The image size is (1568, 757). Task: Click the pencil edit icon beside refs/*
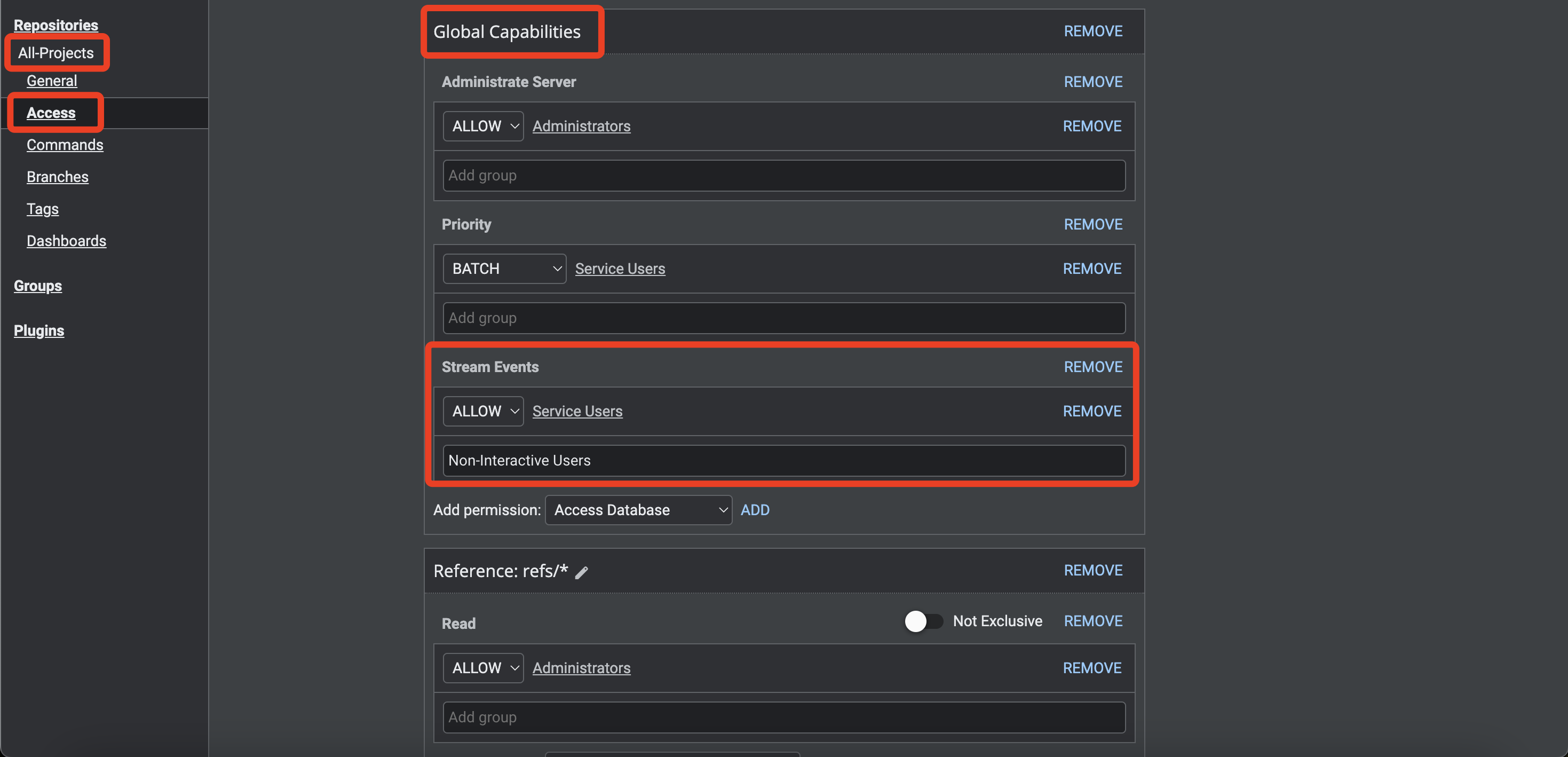(581, 572)
